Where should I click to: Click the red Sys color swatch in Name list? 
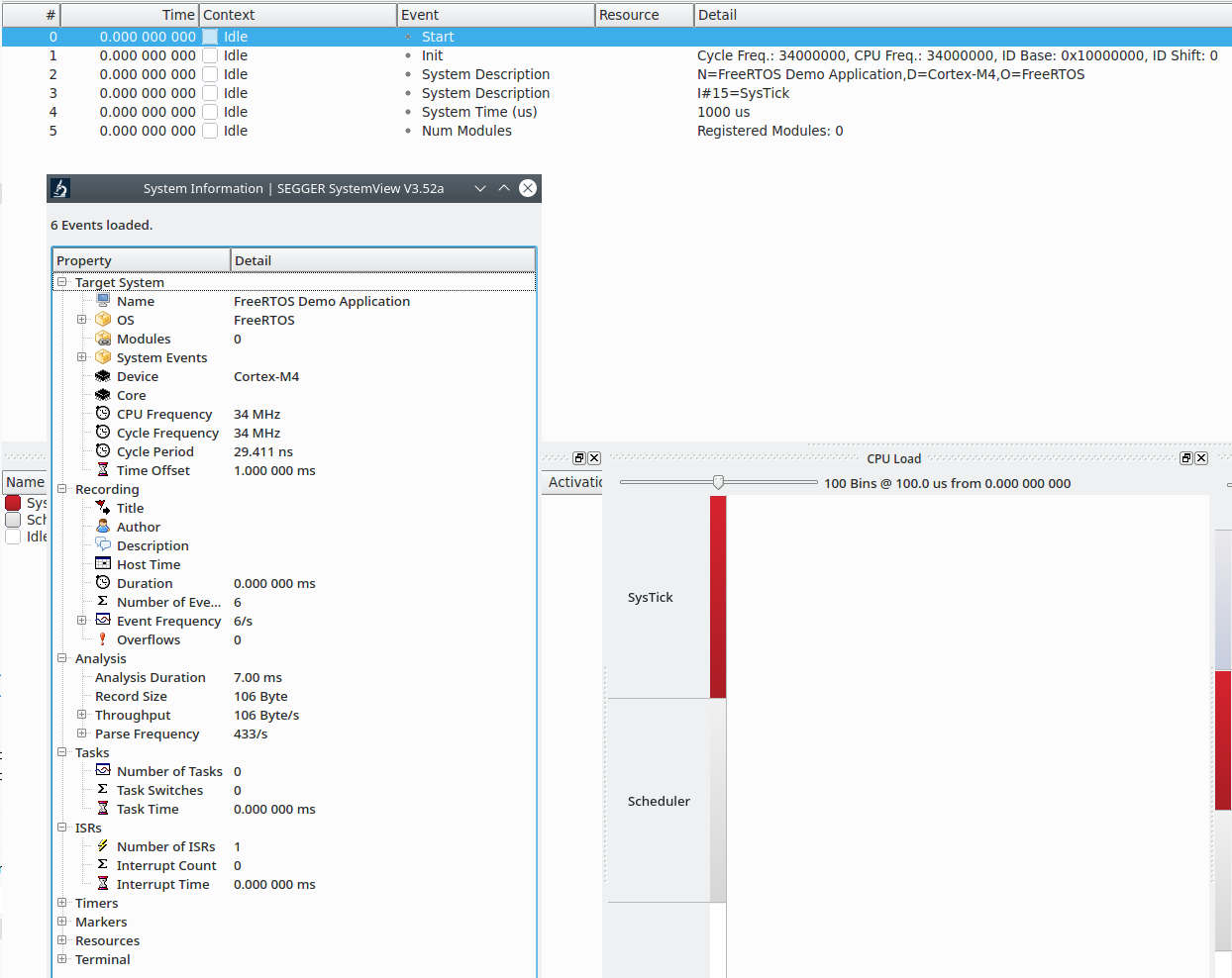tap(13, 503)
